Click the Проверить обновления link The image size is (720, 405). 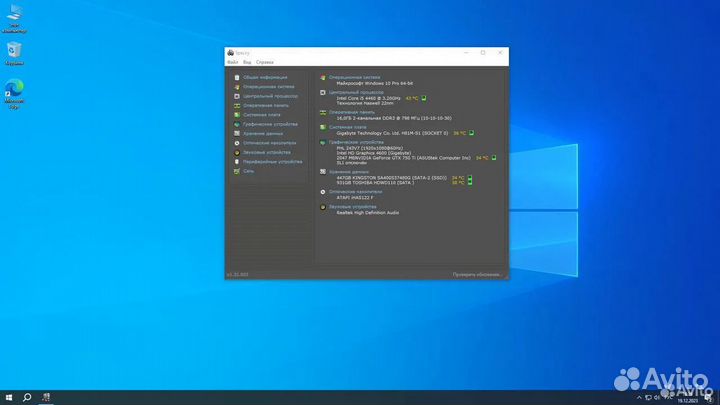coord(477,274)
